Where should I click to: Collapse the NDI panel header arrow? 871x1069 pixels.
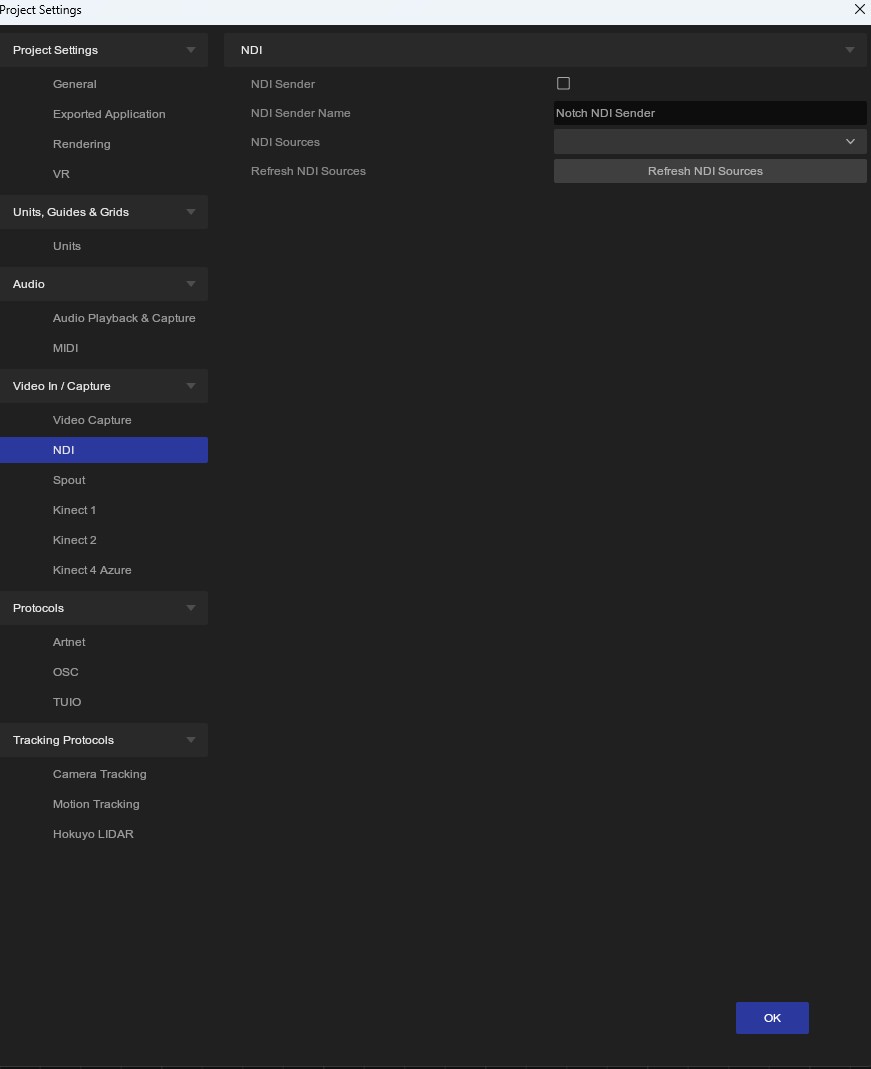849,50
